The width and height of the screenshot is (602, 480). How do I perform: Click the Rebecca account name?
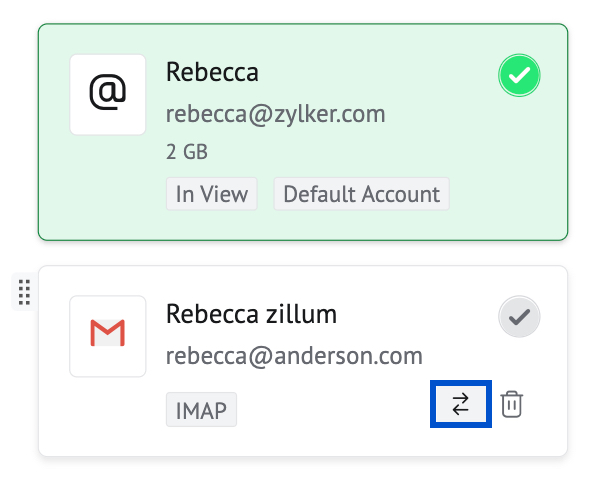click(212, 72)
